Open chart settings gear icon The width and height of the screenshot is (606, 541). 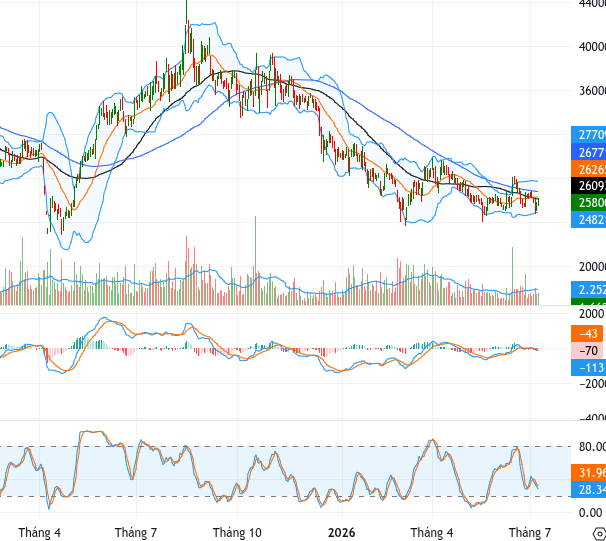coord(599,533)
